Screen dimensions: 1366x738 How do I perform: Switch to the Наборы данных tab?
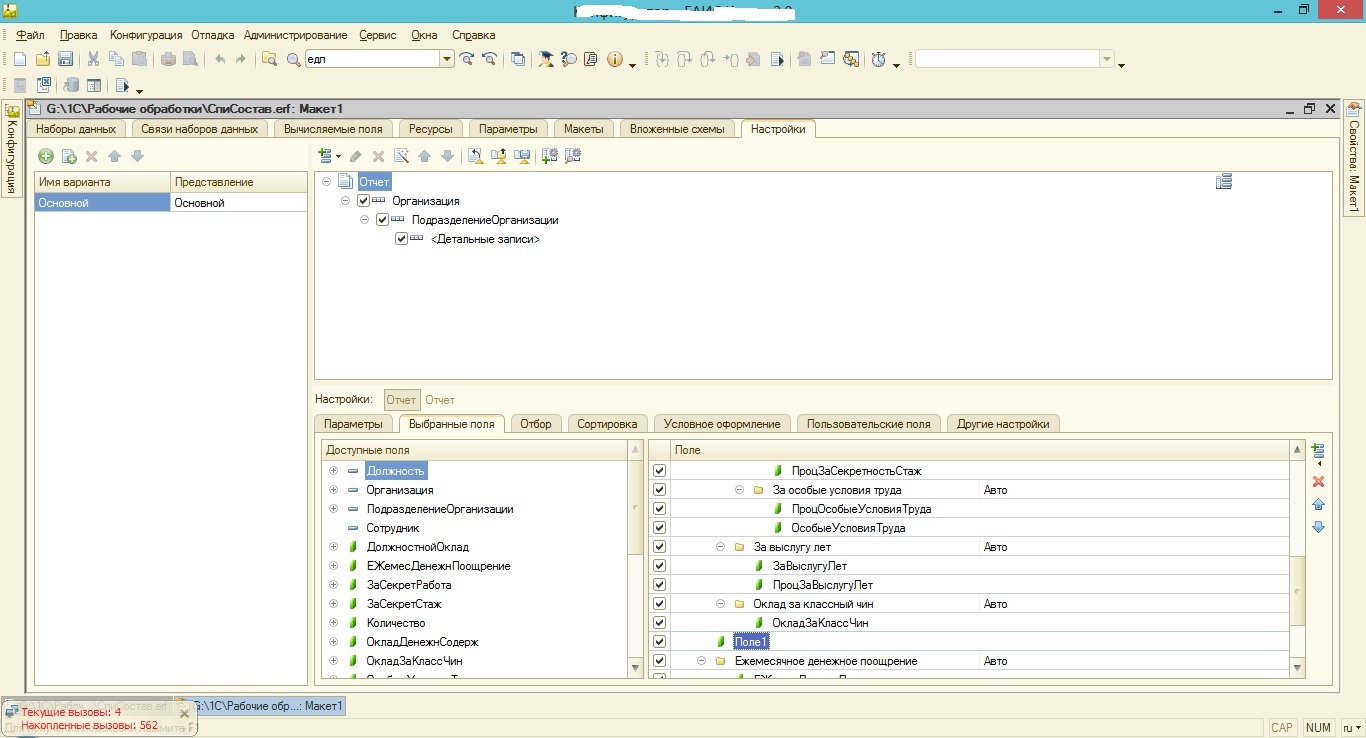(76, 129)
